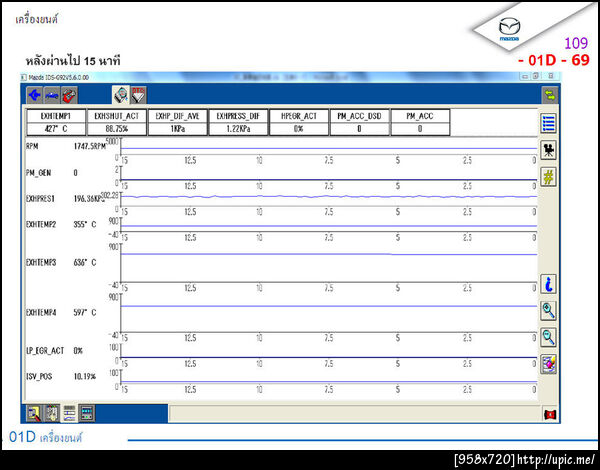Open the blue info icon

coord(548,284)
